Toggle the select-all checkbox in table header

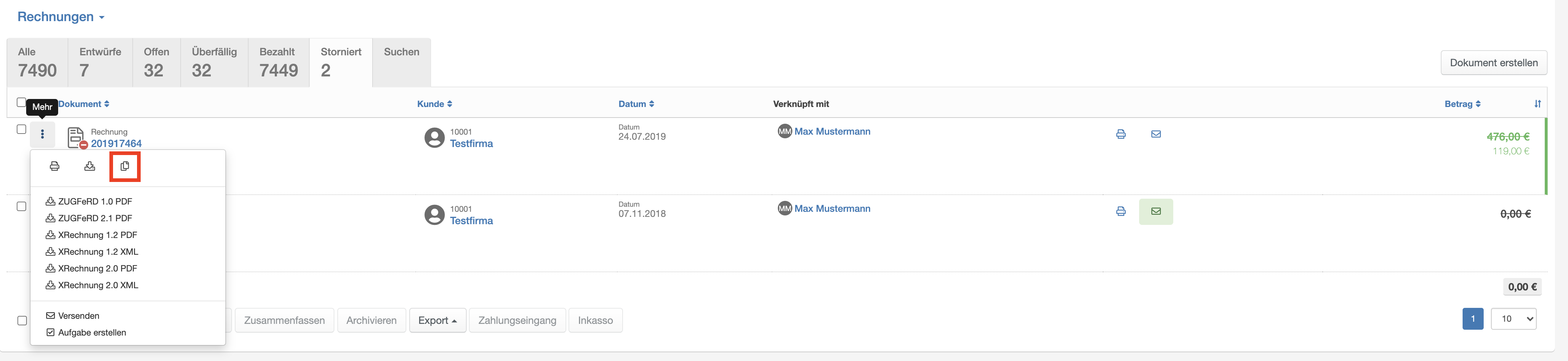click(x=21, y=103)
